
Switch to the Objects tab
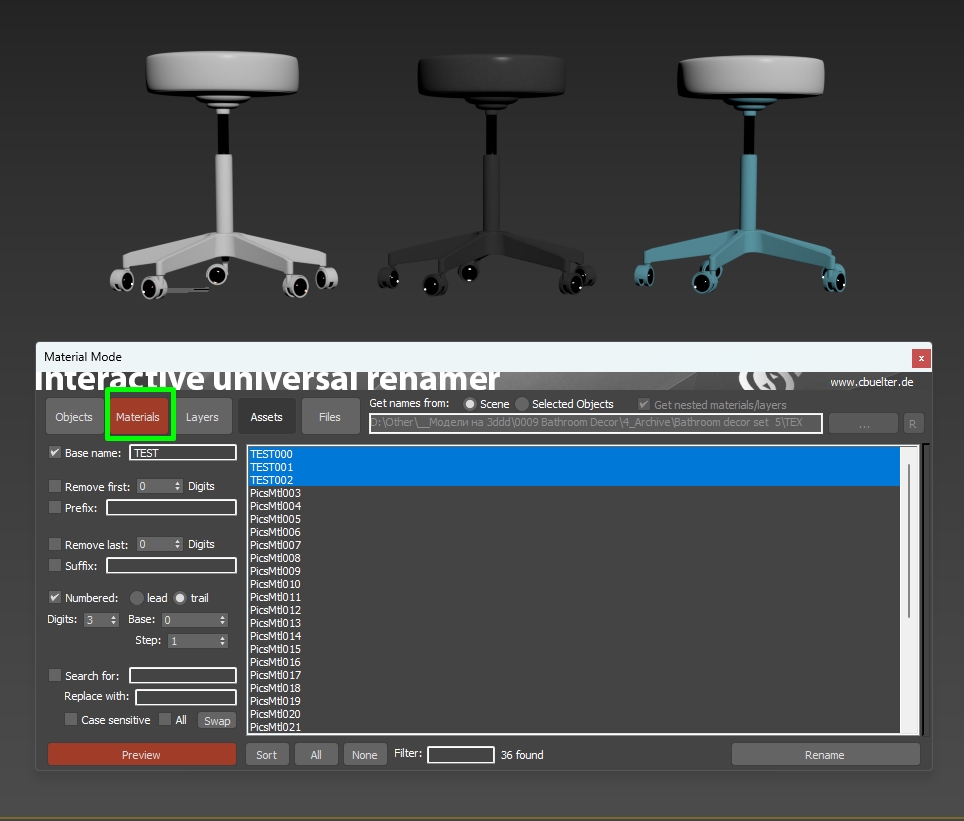tap(74, 416)
